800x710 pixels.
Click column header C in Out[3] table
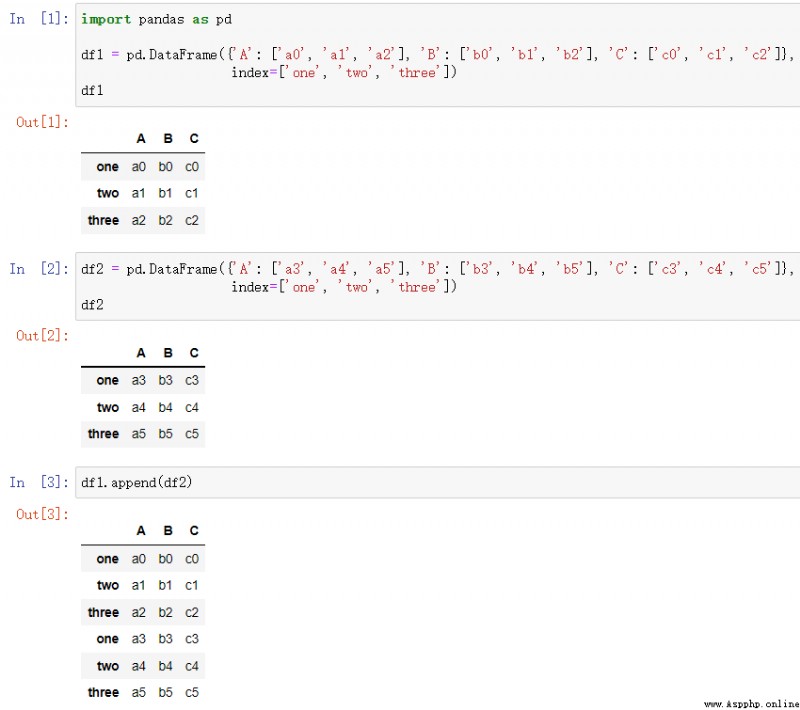(194, 531)
